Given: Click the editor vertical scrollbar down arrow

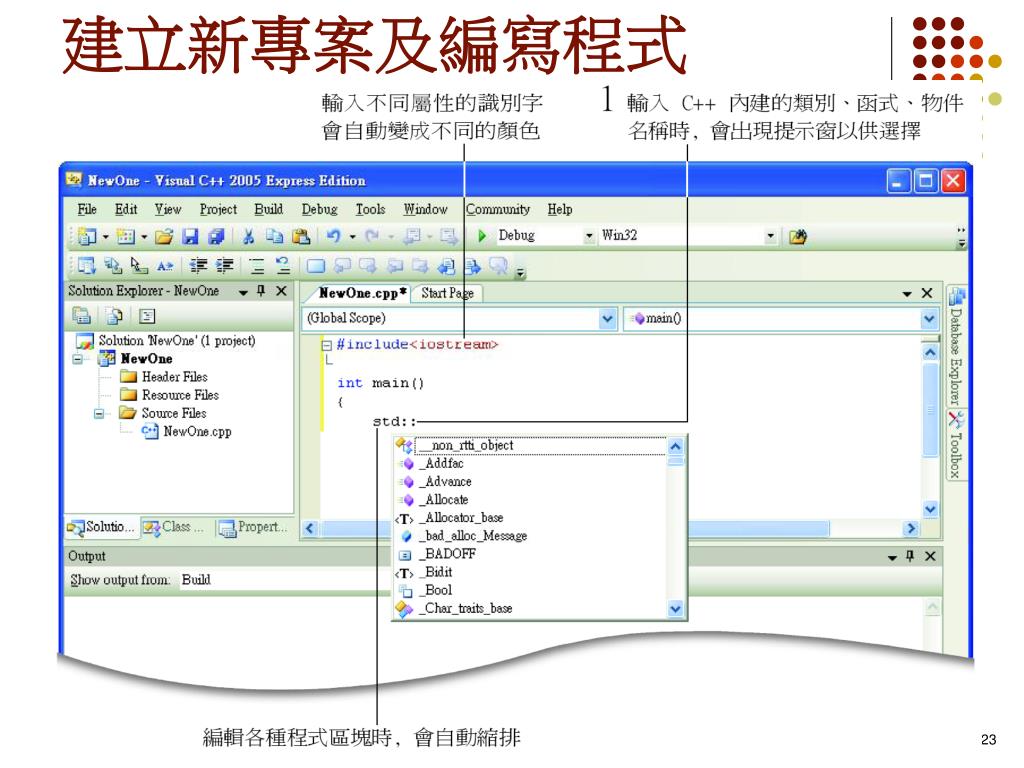Looking at the screenshot, I should coord(931,509).
